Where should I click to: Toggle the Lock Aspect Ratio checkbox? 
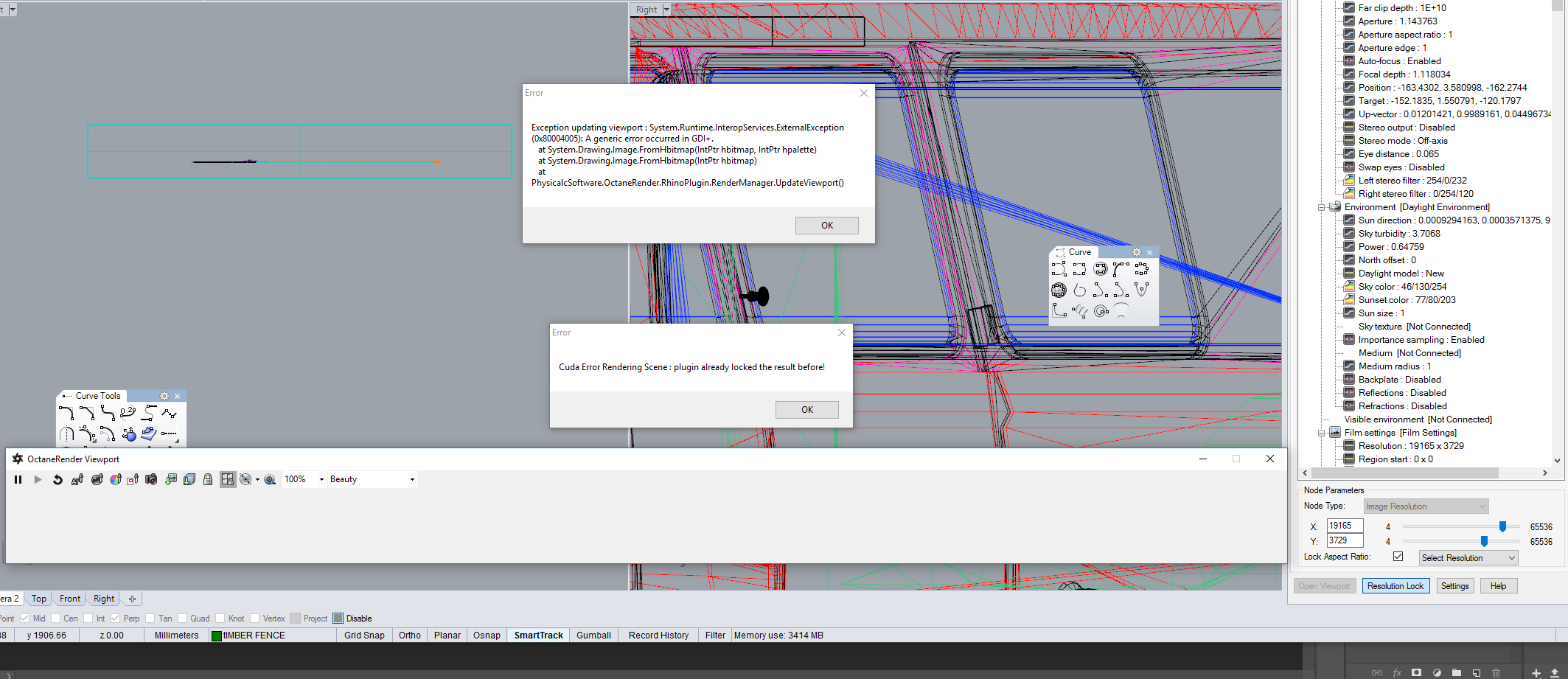click(x=1398, y=557)
